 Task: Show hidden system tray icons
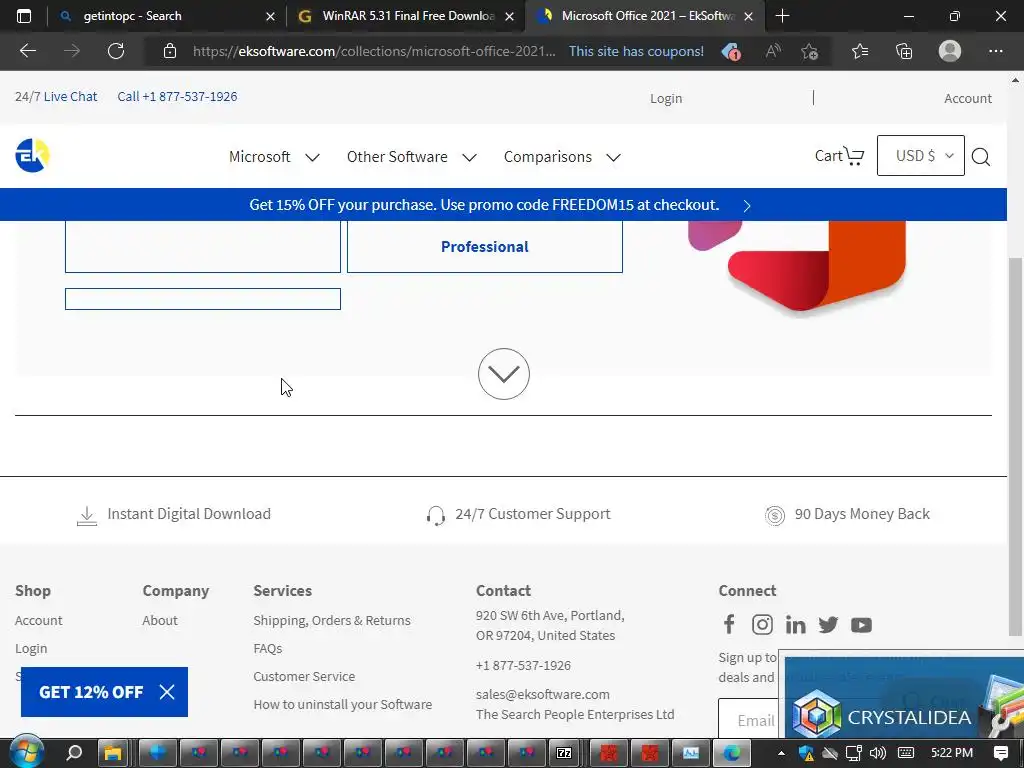pos(781,753)
